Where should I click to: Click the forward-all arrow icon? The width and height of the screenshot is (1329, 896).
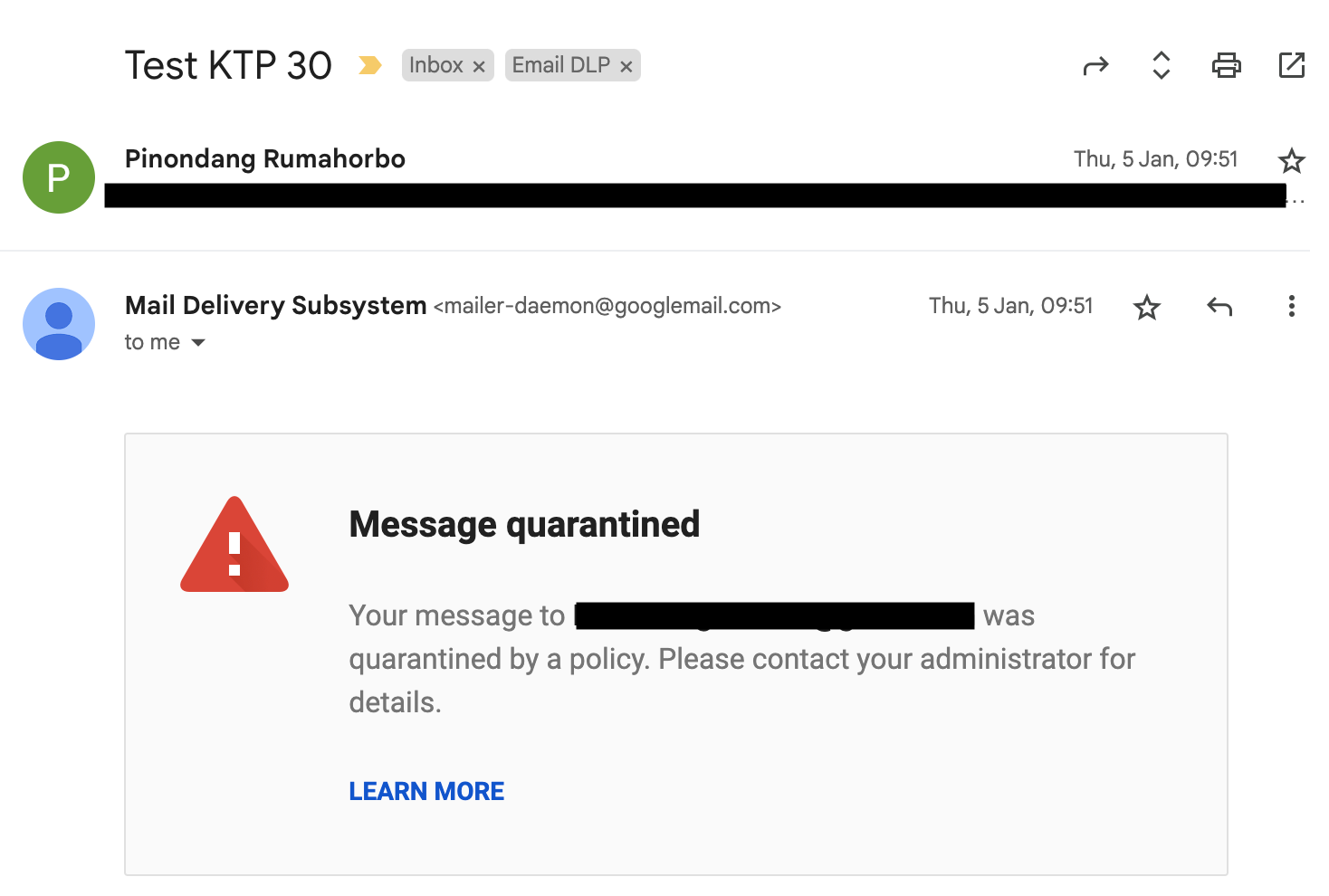click(1095, 66)
